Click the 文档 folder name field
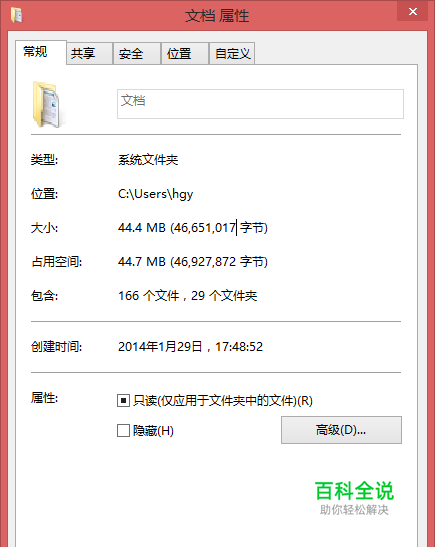 click(x=260, y=104)
